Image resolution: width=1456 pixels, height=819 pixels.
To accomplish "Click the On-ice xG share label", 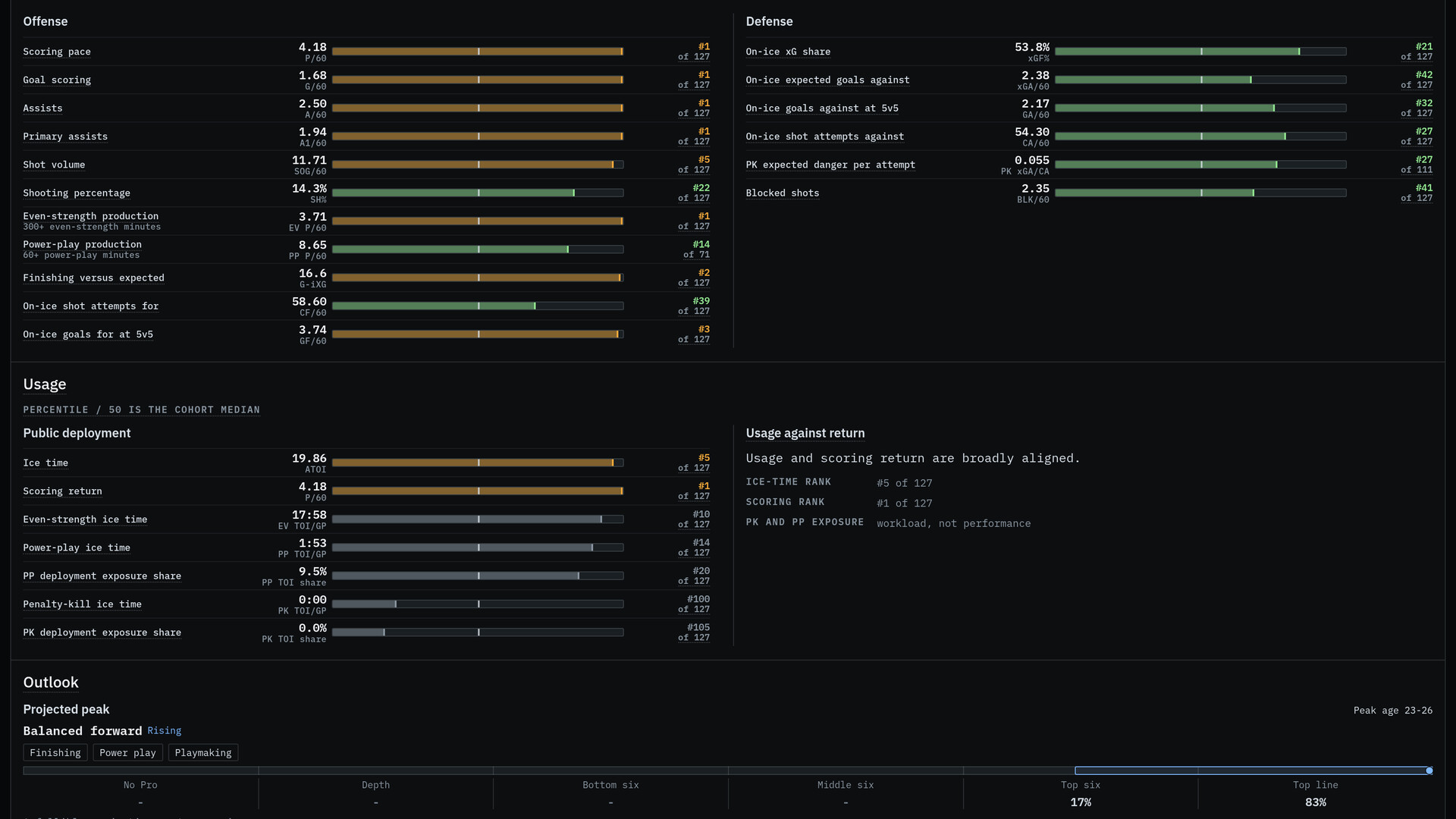I will tap(788, 52).
